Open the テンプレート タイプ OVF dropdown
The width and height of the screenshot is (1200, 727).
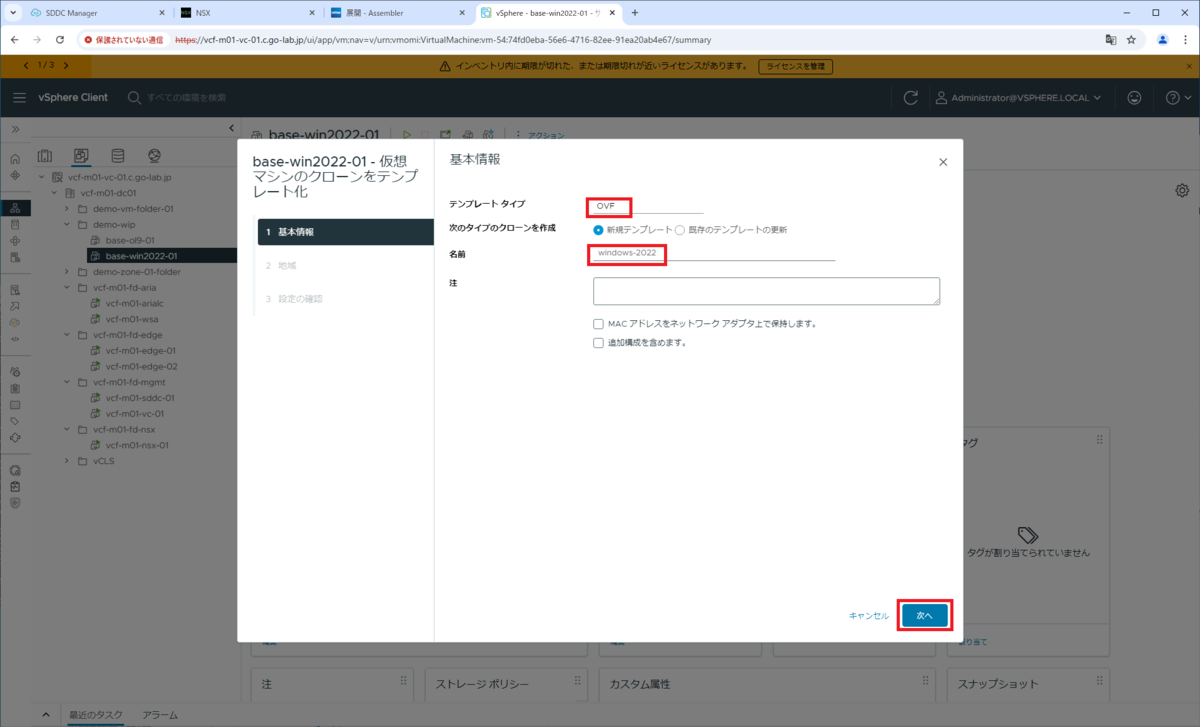tap(646, 205)
